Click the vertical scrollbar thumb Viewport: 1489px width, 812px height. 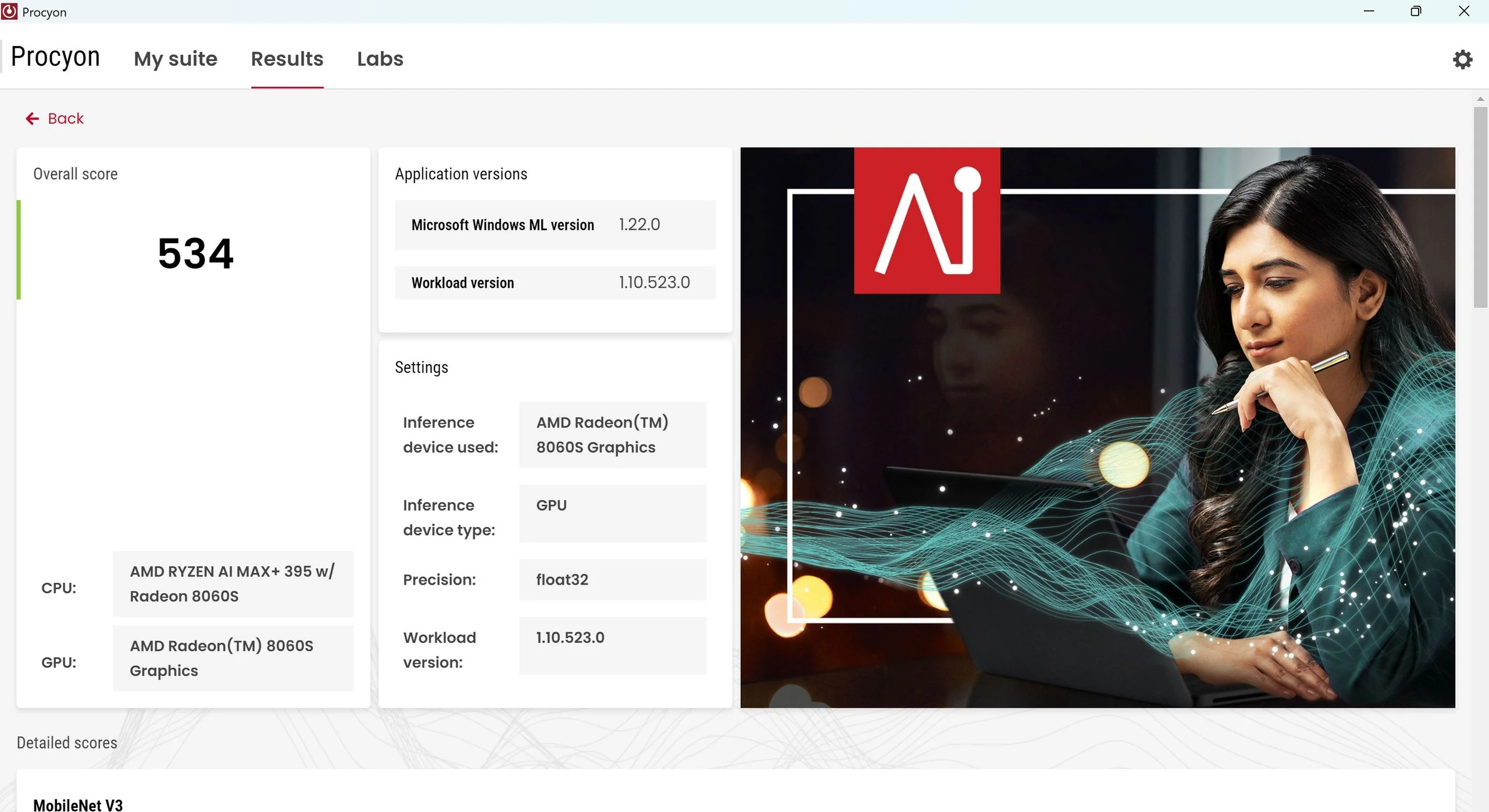pyautogui.click(x=1480, y=206)
